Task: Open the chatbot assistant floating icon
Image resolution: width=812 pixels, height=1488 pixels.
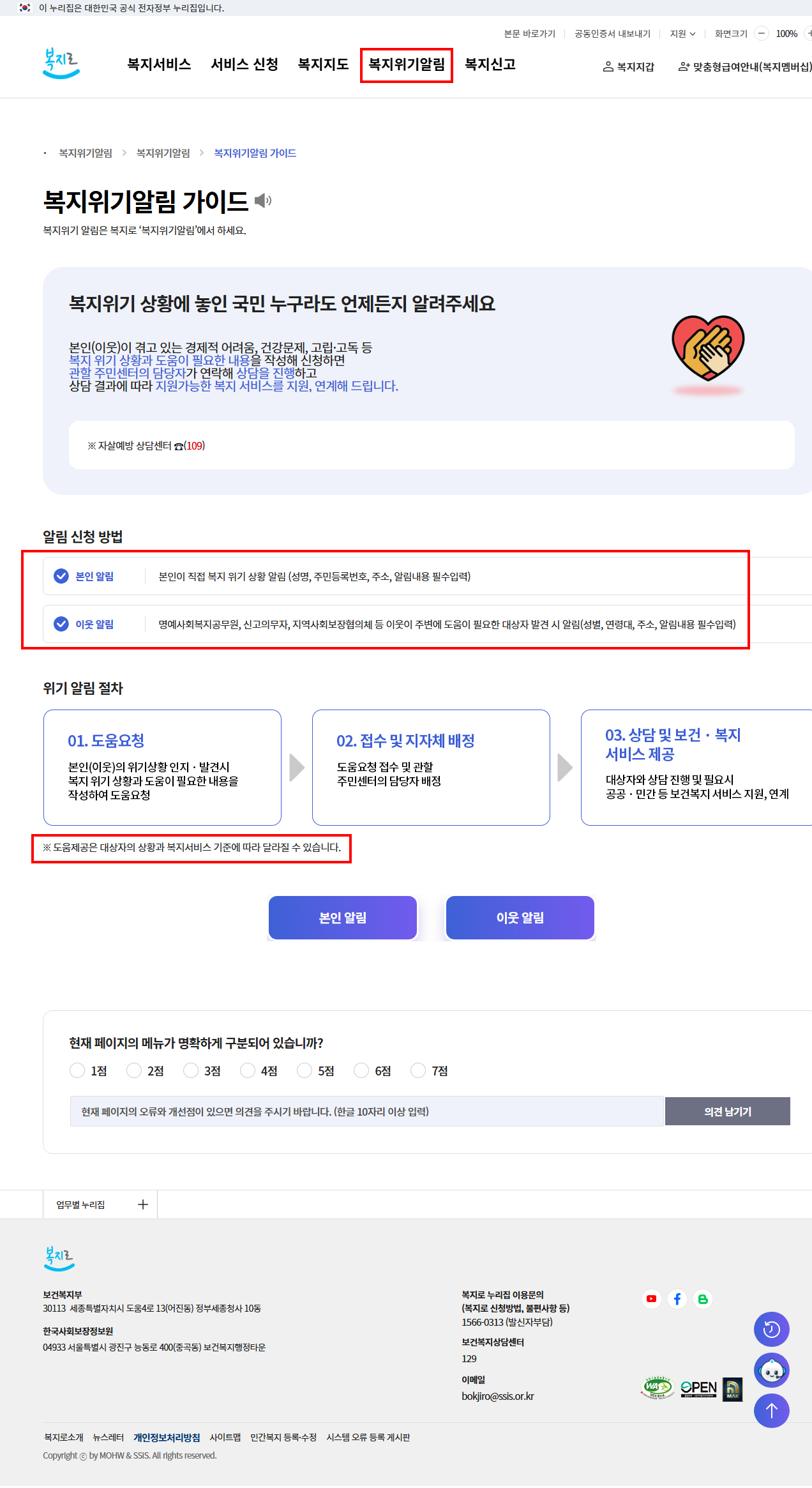Action: (x=772, y=1370)
